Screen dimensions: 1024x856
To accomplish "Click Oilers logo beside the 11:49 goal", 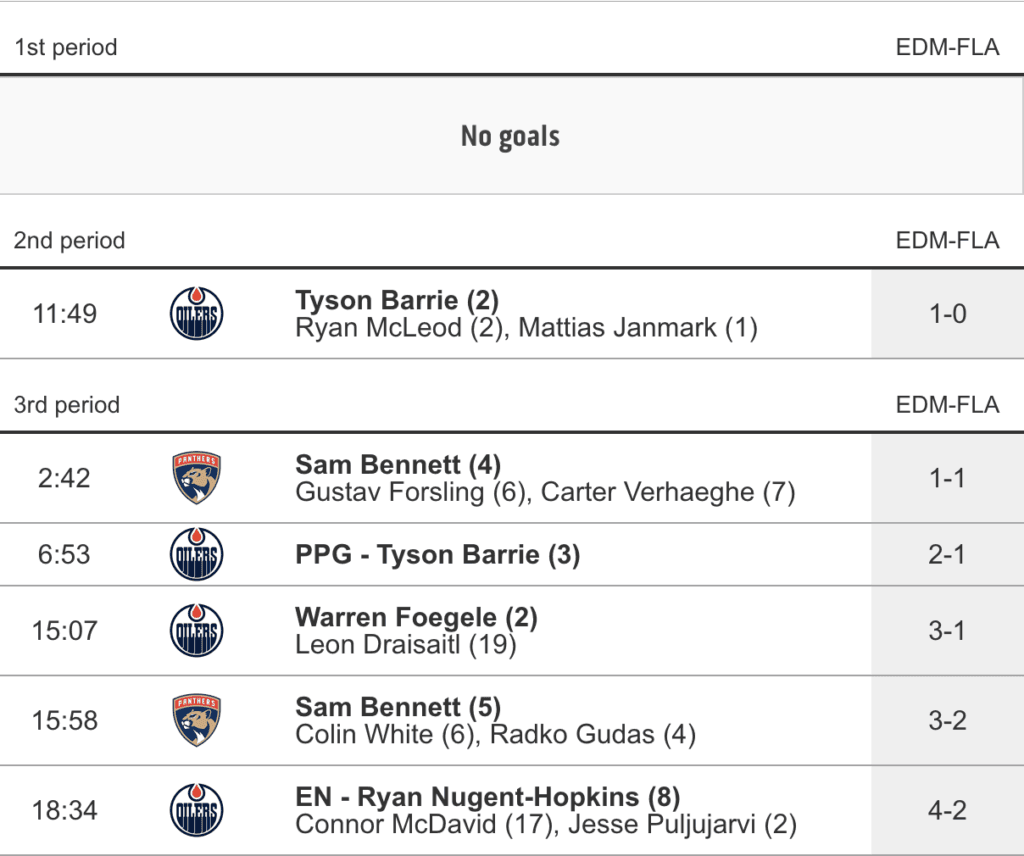I will pos(196,314).
